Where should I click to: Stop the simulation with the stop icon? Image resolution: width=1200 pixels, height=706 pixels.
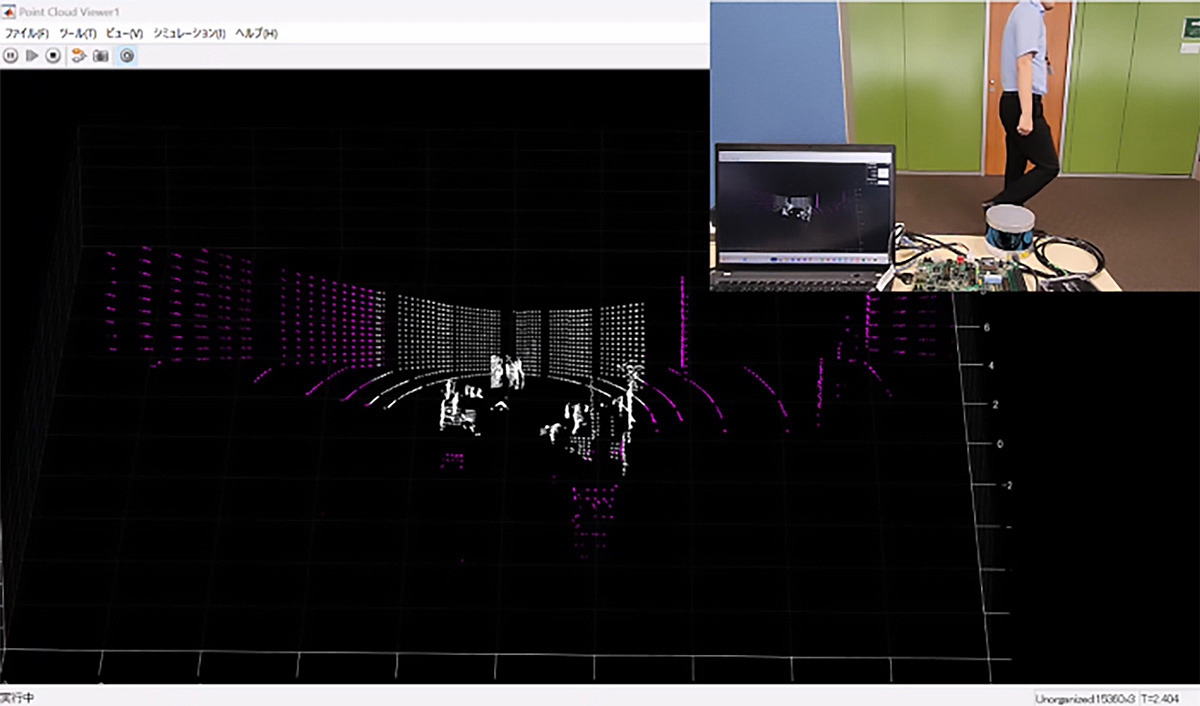pyautogui.click(x=53, y=56)
